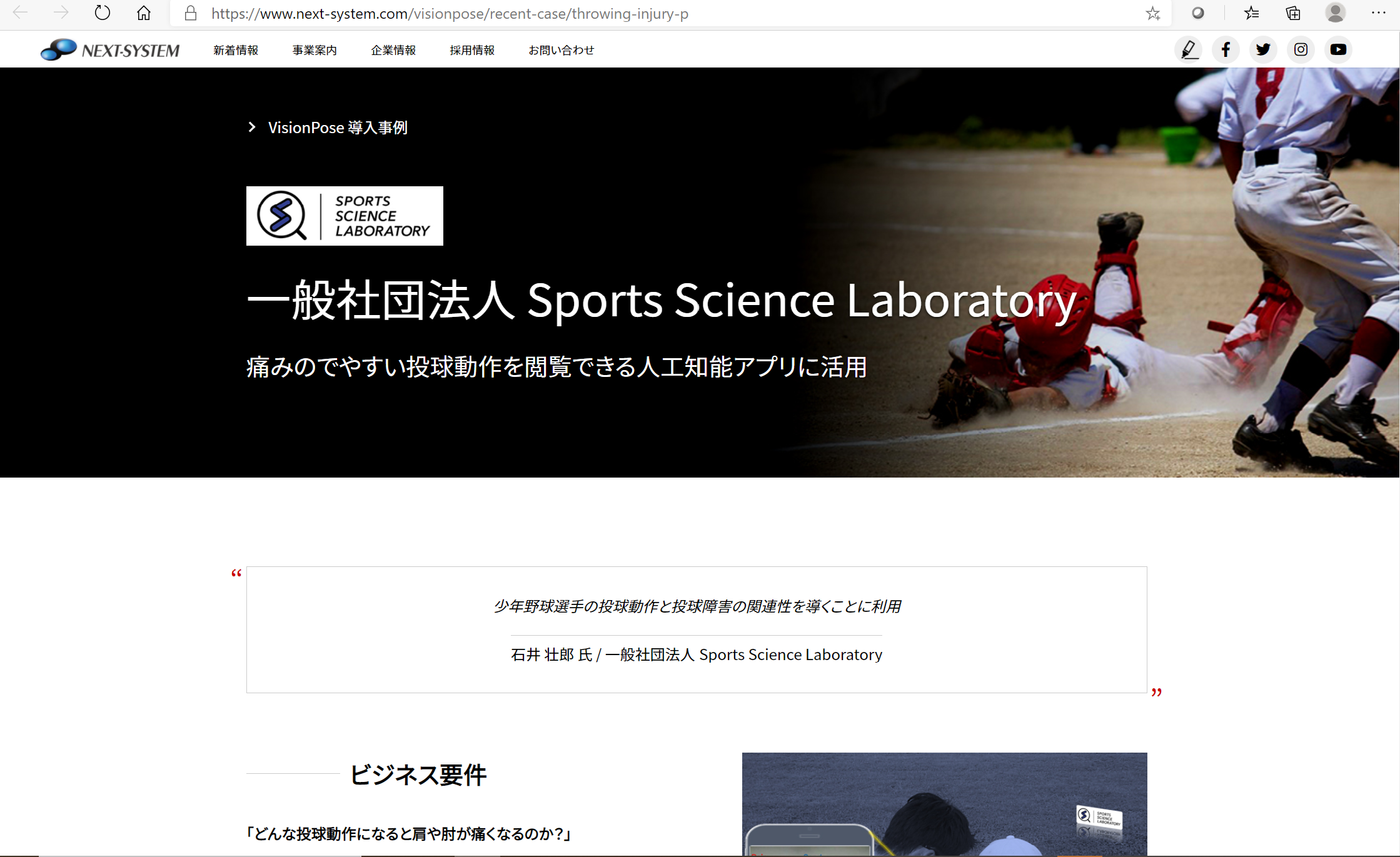Open the favorites list icon
The height and width of the screenshot is (857, 1400).
coord(1251,13)
